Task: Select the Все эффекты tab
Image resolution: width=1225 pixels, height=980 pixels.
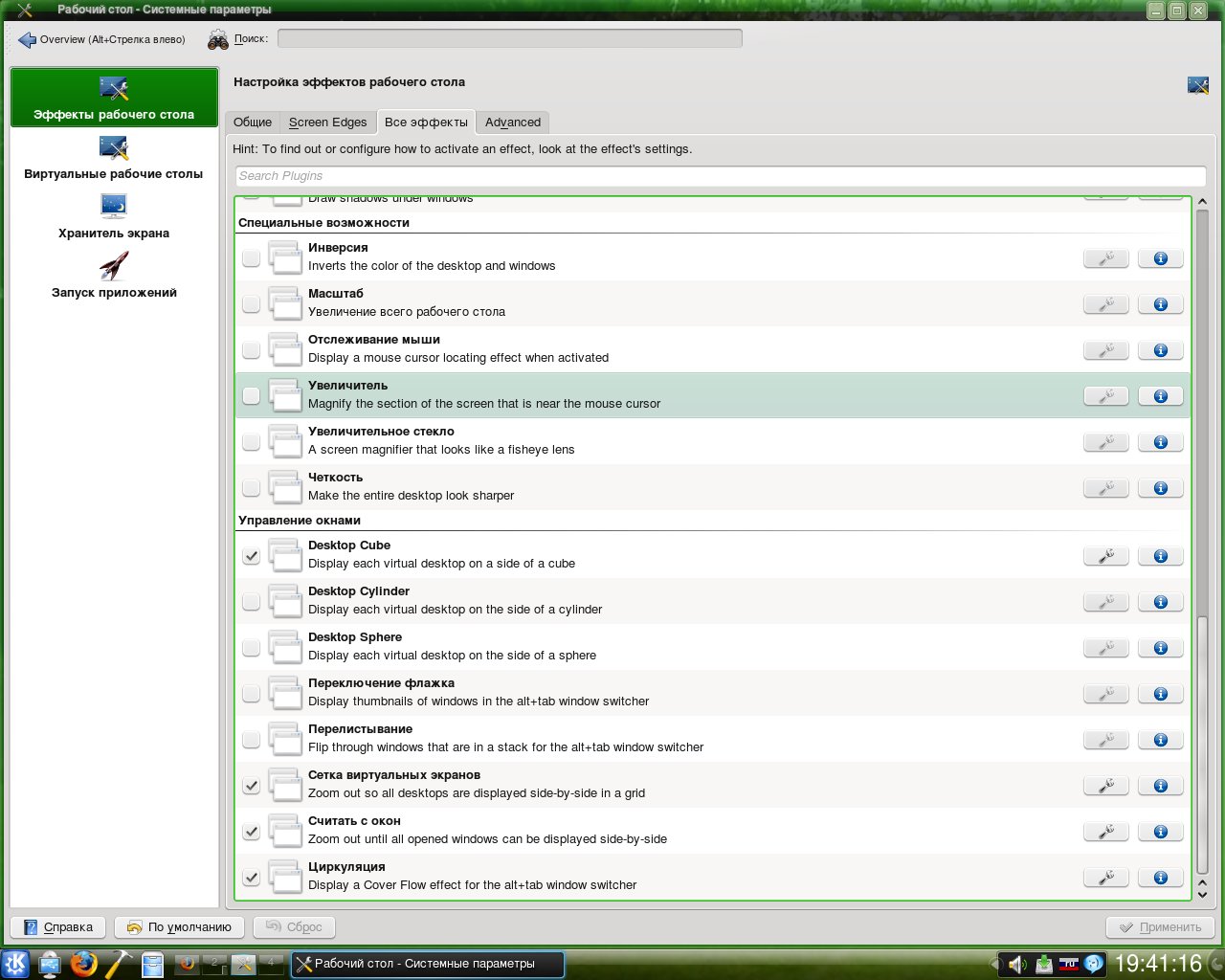Action: [x=426, y=122]
